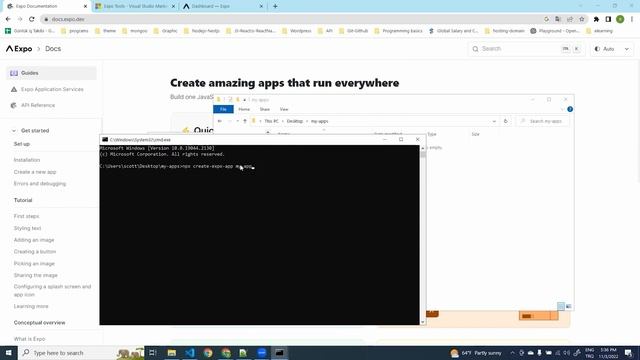Click the File Explorer help question icon
The height and width of the screenshot is (360, 640).
(x=570, y=109)
